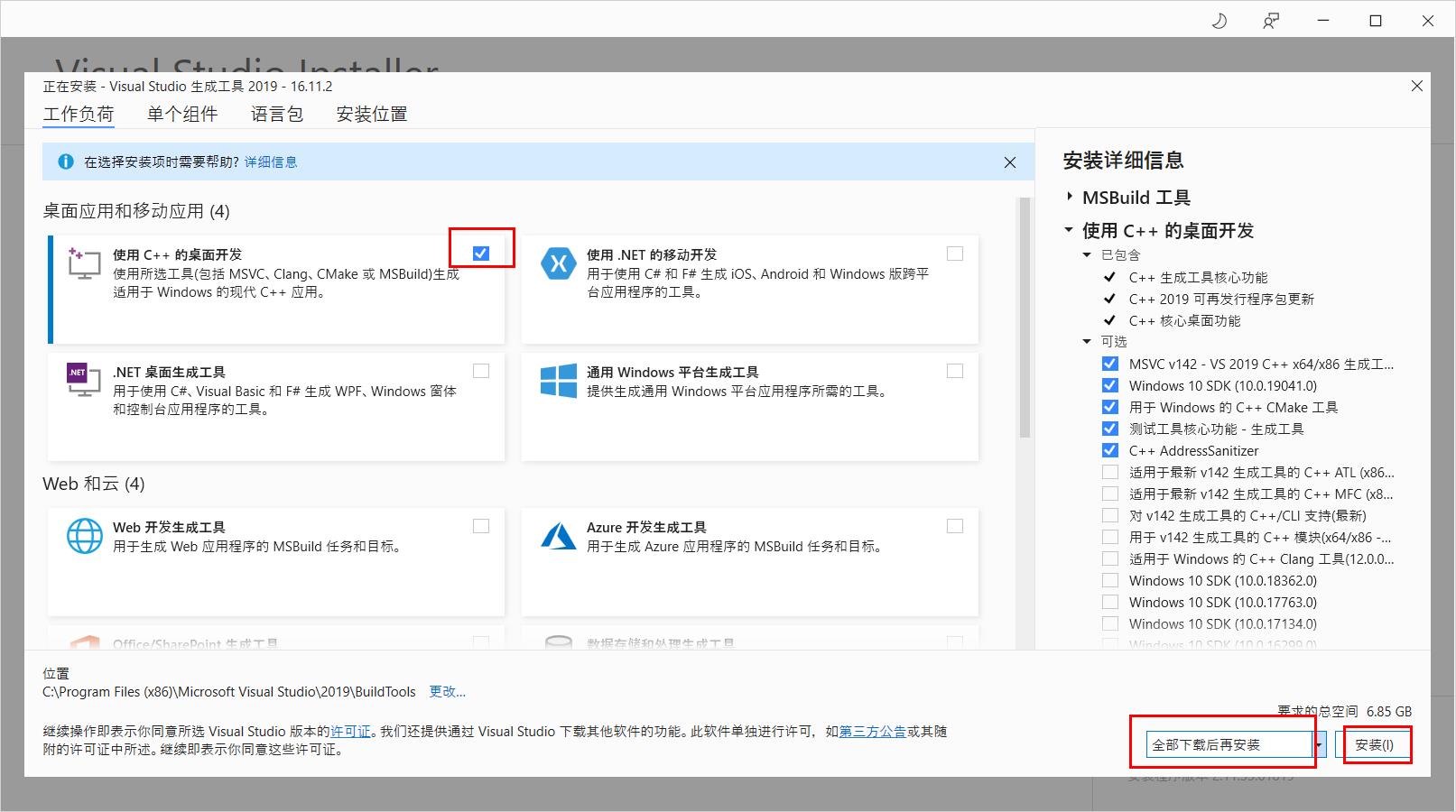Image resolution: width=1456 pixels, height=812 pixels.
Task: Uncheck 使用 C++ 的桌面开发 workload
Action: (481, 254)
